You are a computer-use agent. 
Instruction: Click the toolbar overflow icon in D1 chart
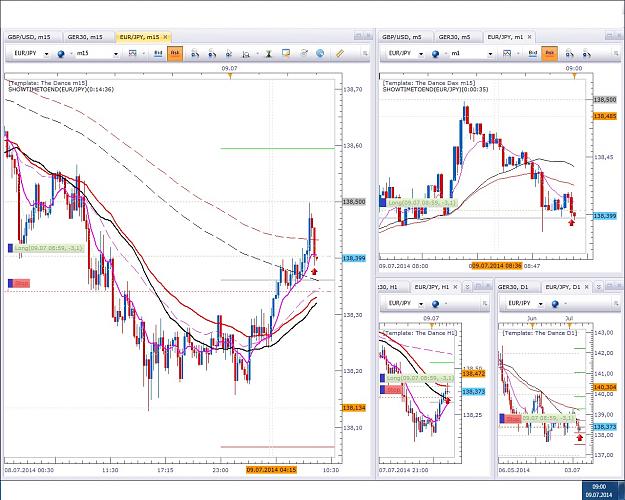click(x=617, y=304)
